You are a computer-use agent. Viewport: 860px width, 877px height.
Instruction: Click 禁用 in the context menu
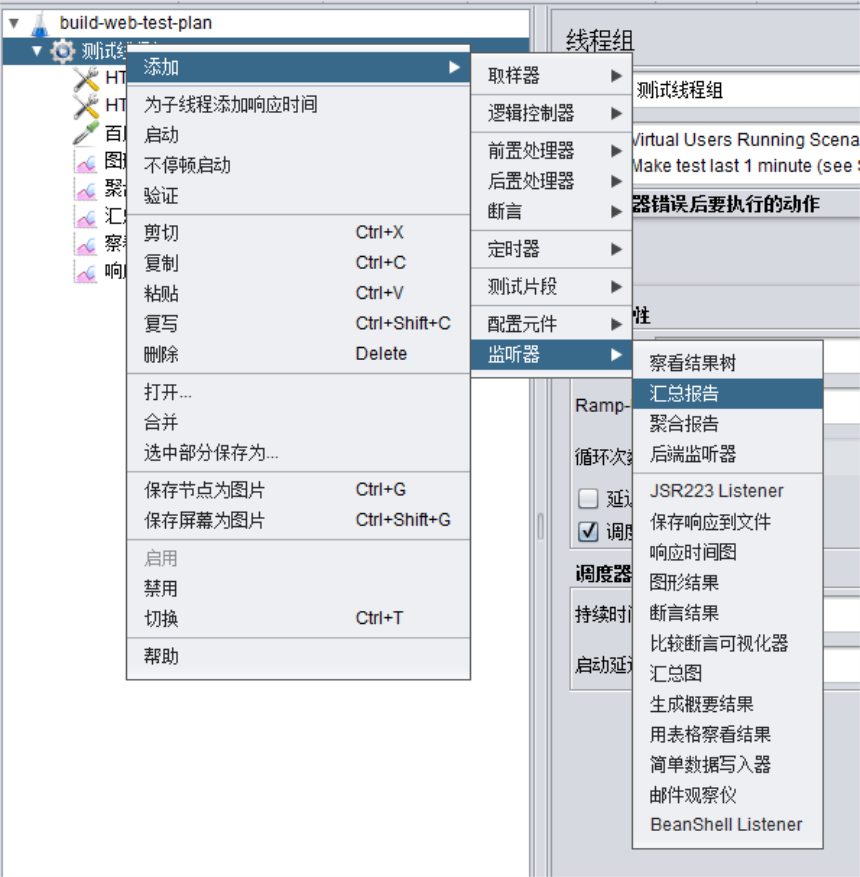(x=161, y=589)
